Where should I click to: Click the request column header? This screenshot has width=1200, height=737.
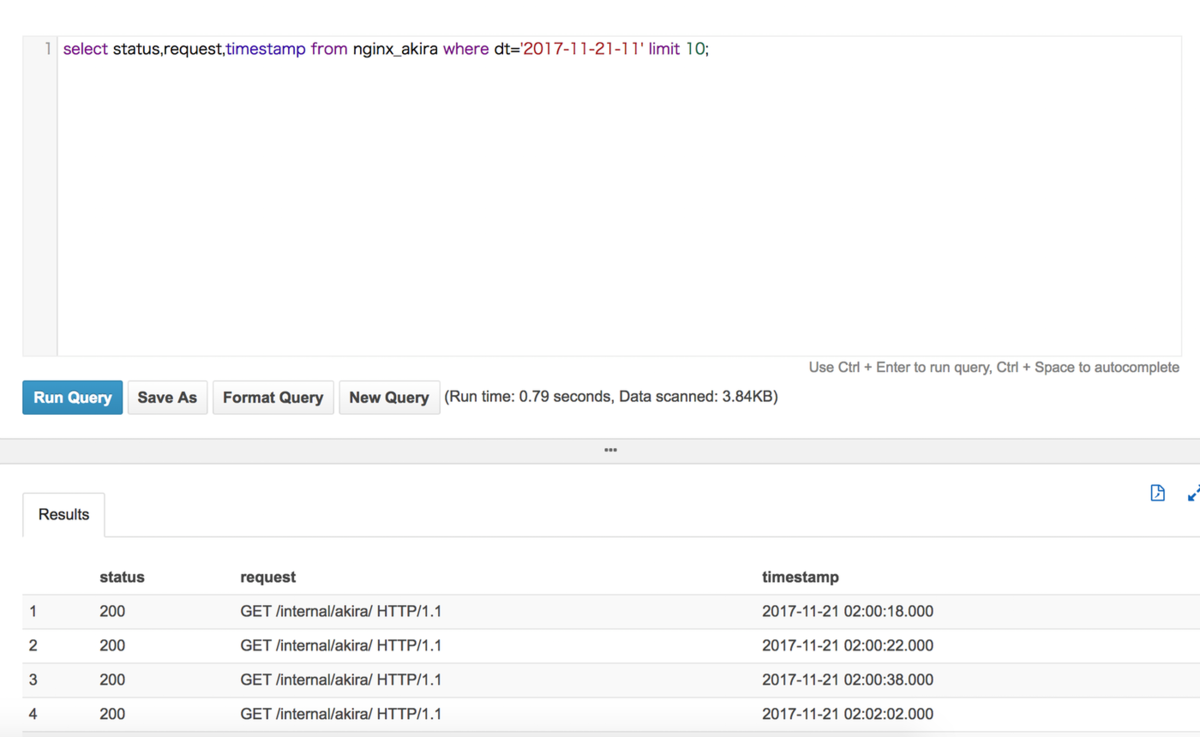coord(268,577)
